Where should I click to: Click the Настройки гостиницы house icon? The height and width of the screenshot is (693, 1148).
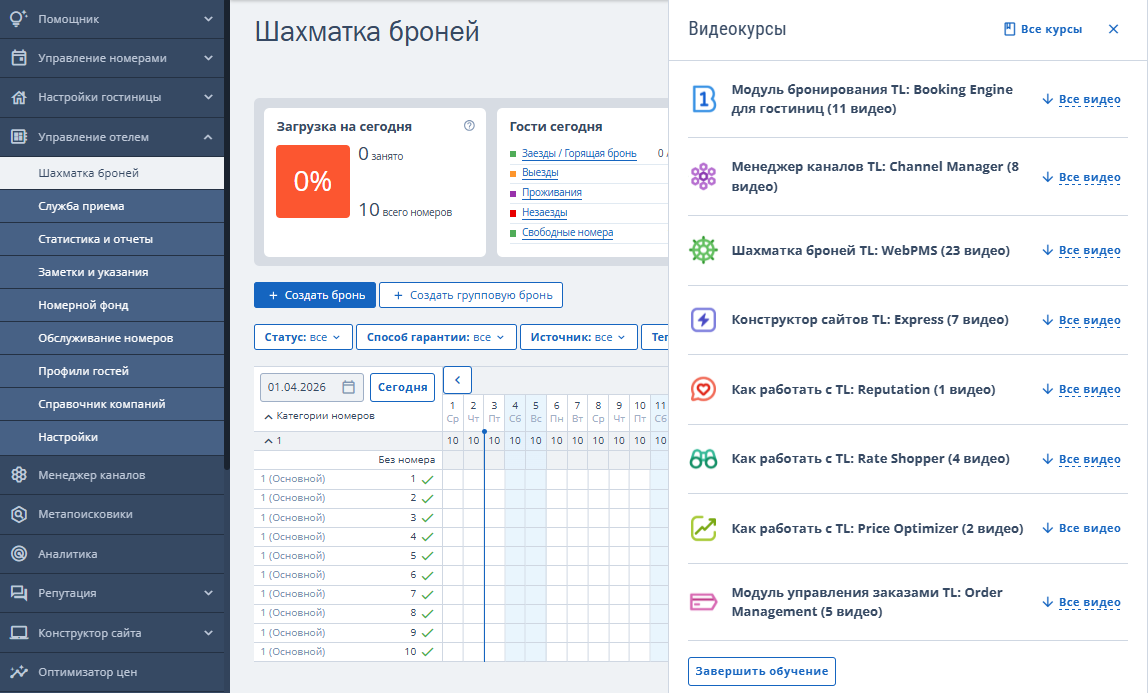coord(19,97)
